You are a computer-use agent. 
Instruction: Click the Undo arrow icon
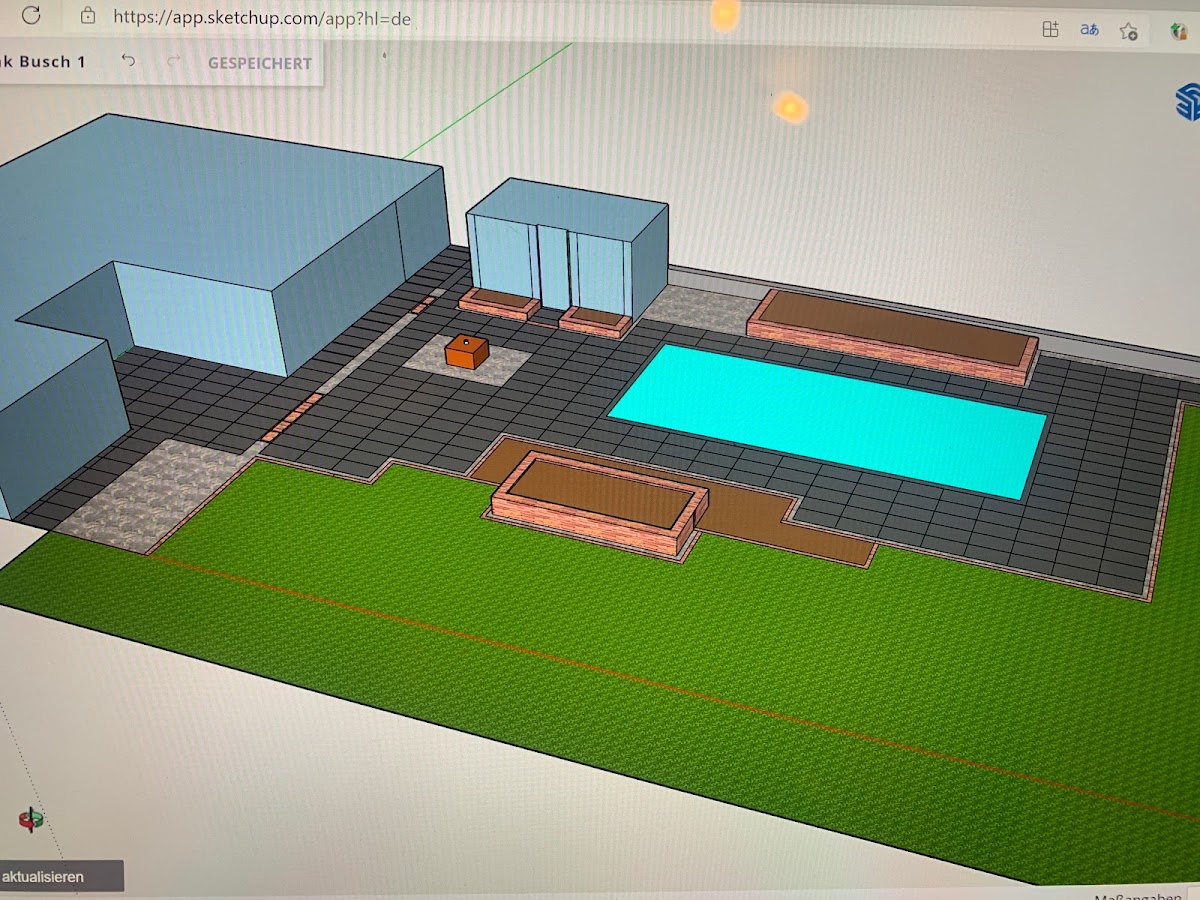coord(128,62)
